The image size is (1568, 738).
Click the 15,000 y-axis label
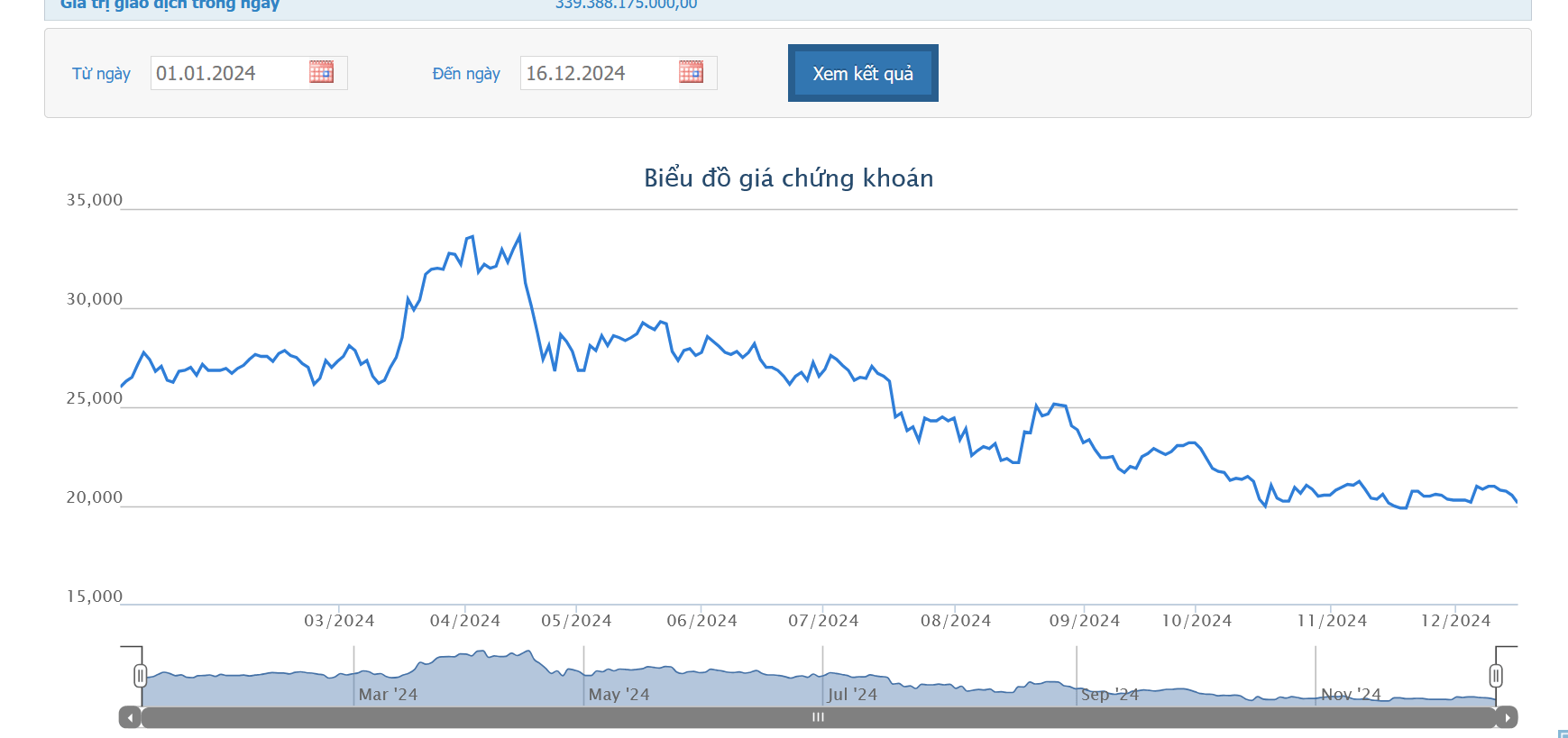(x=94, y=597)
